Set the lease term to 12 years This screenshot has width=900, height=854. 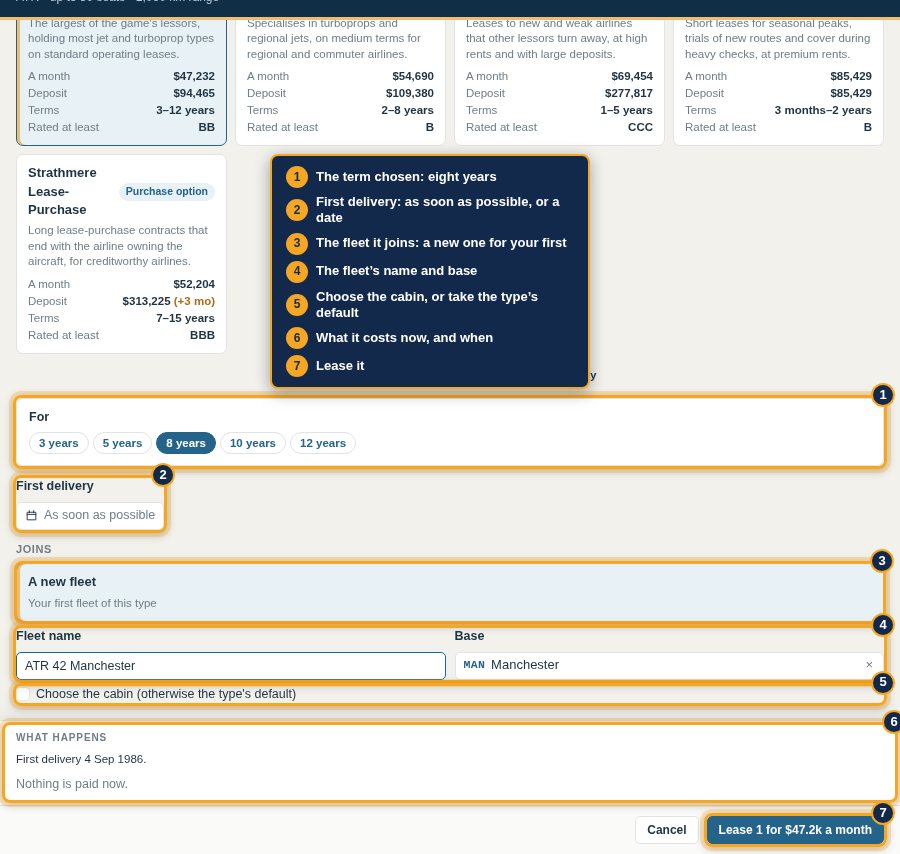click(323, 443)
